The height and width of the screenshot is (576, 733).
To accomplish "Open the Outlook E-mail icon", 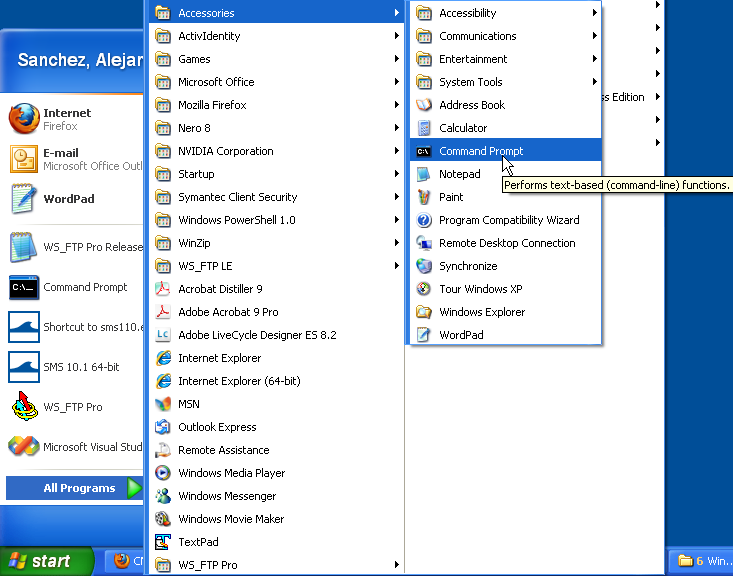I will [x=24, y=159].
